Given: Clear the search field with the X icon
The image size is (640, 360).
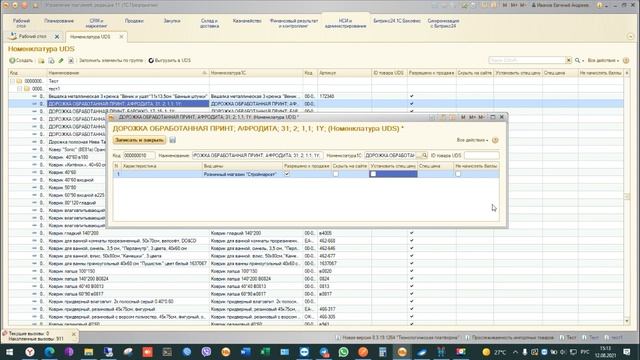Looking at the screenshot, I should point(568,60).
